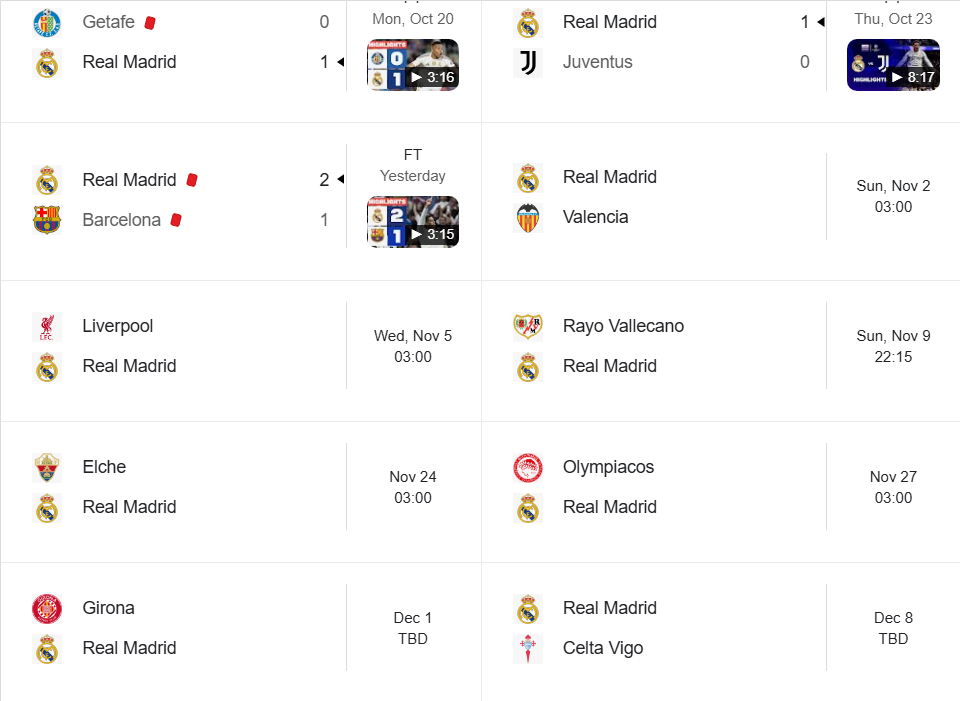960x701 pixels.
Task: Open the Rayo Vallecano team link
Action: click(x=623, y=326)
